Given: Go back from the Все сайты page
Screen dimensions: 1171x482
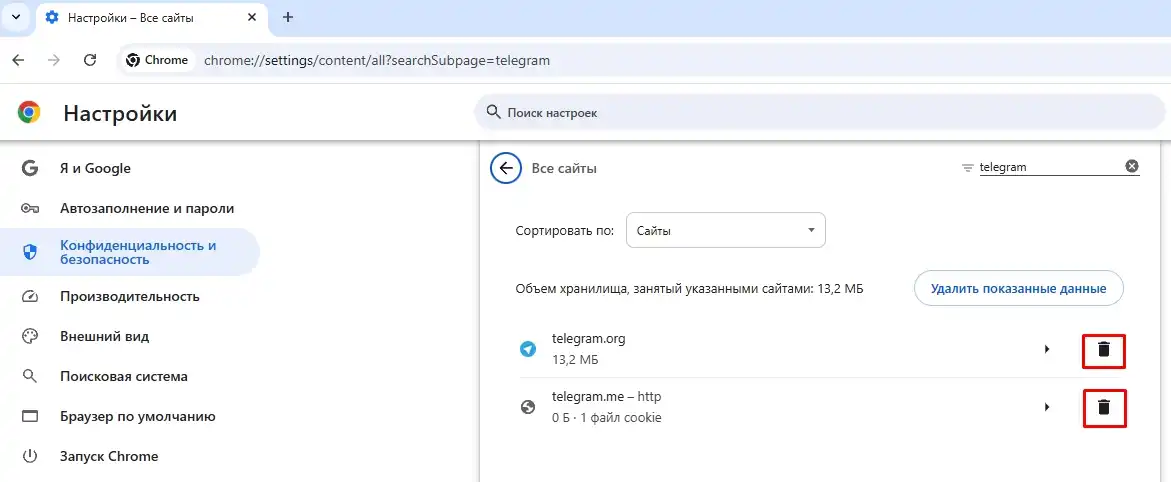Looking at the screenshot, I should [506, 168].
